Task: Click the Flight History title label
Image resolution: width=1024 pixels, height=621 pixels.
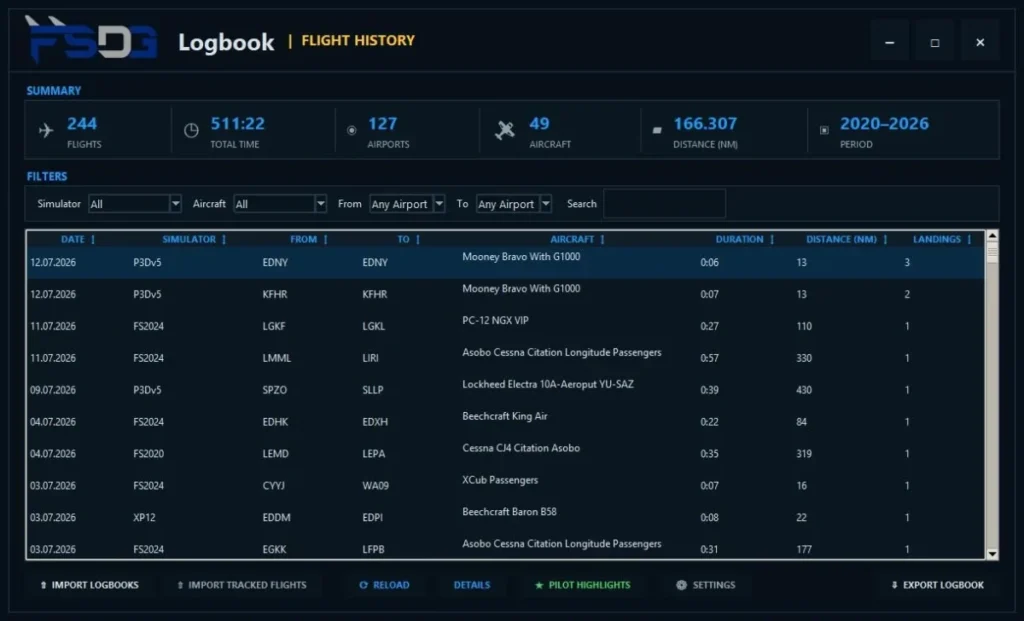Action: click(358, 40)
